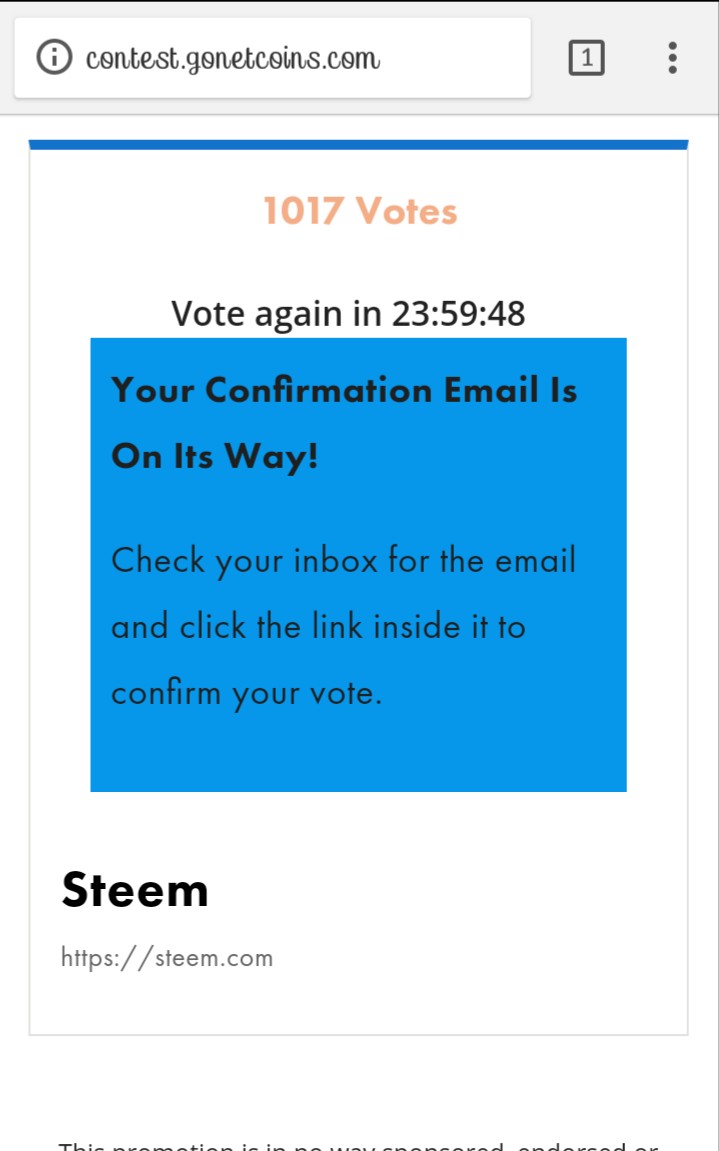Image resolution: width=719 pixels, height=1151 pixels.
Task: Tap the Steem heading
Action: 135,890
